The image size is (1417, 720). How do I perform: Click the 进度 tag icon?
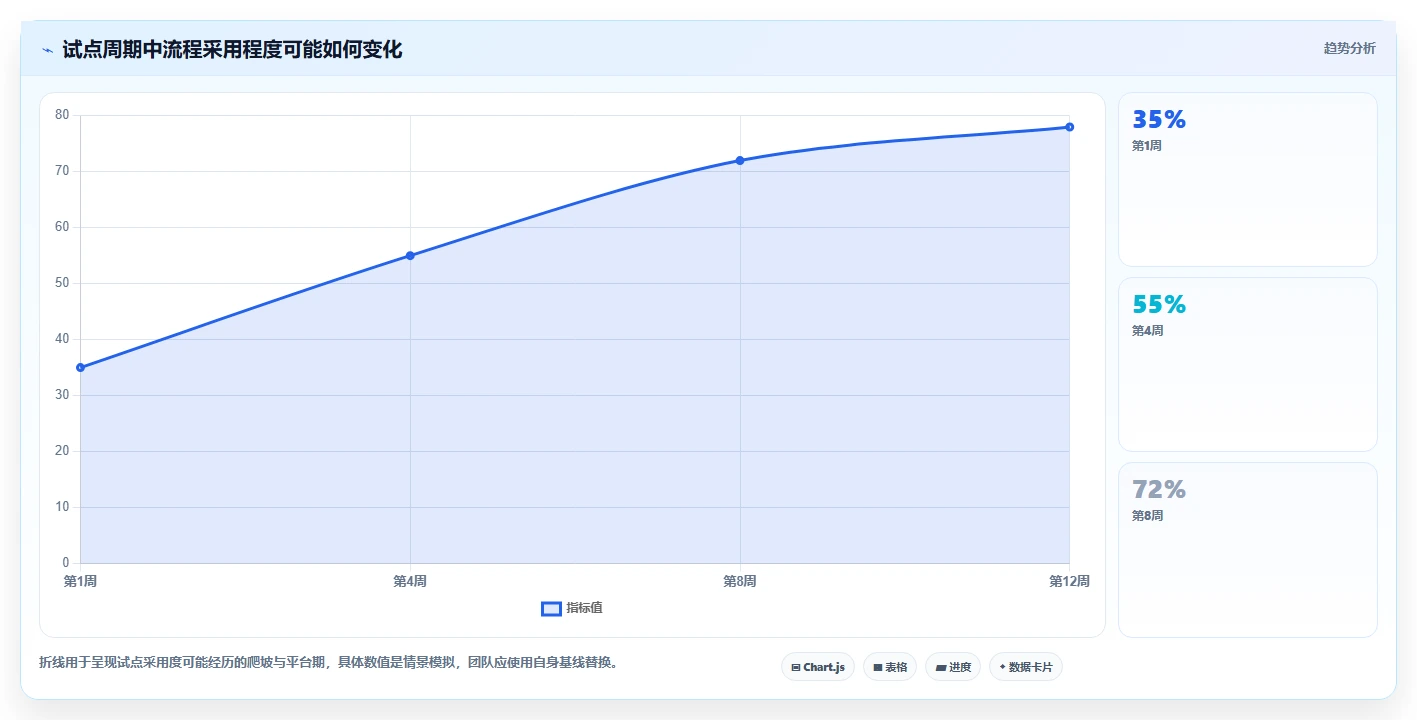click(x=940, y=667)
